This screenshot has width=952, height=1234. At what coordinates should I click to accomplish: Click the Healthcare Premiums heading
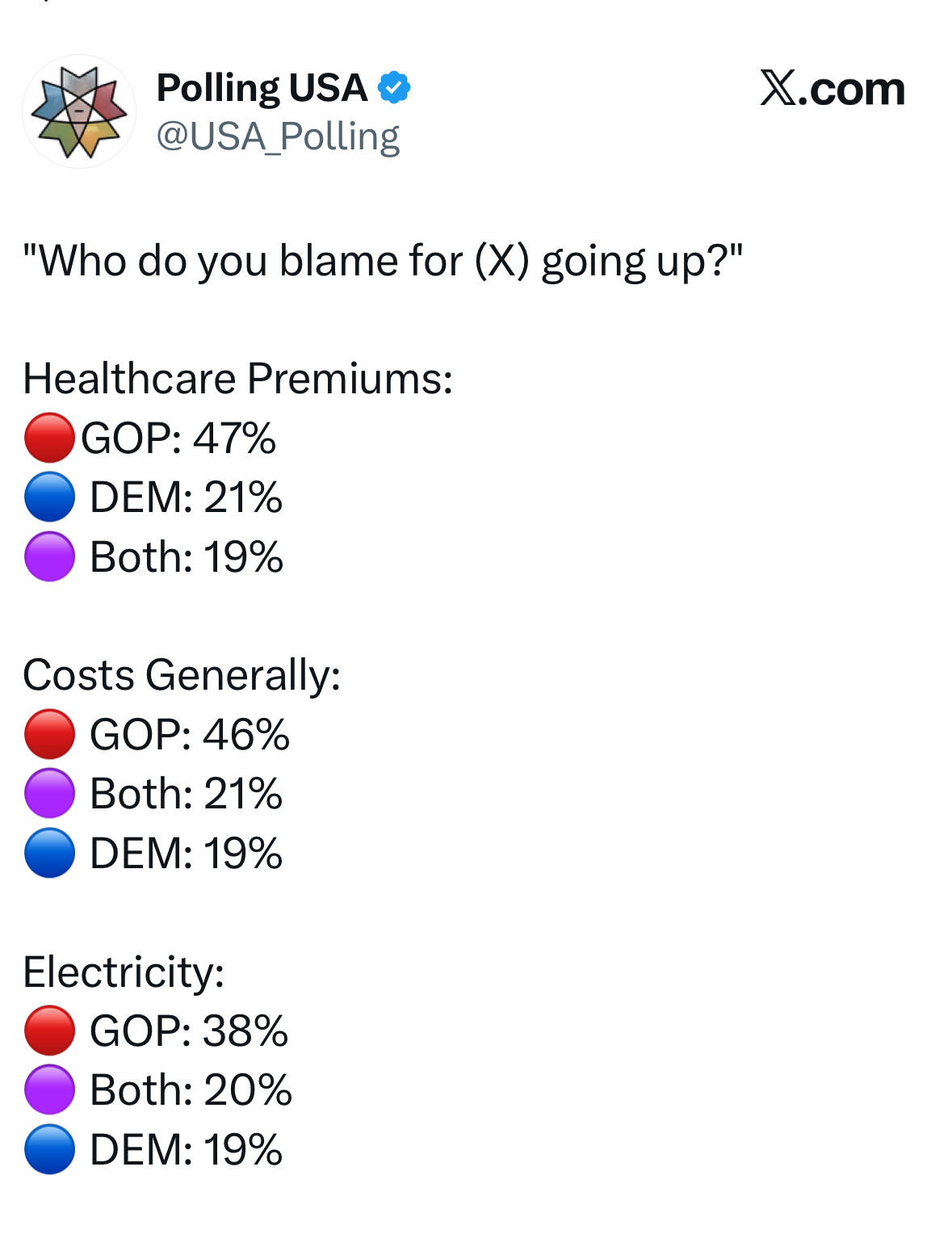click(x=238, y=378)
